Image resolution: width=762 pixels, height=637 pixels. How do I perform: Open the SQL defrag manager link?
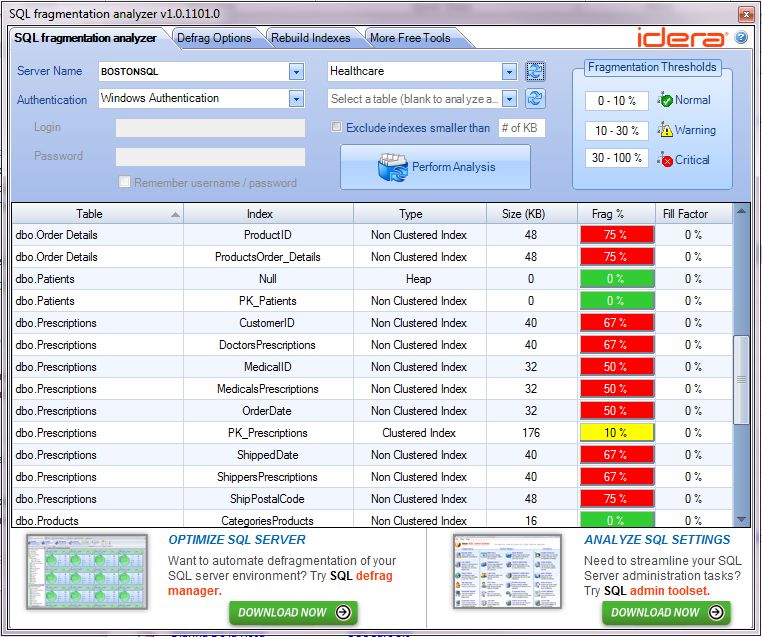click(x=280, y=583)
